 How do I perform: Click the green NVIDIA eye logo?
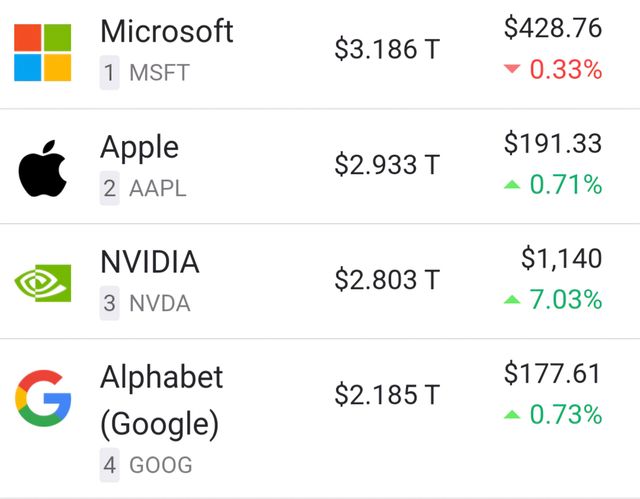(43, 283)
